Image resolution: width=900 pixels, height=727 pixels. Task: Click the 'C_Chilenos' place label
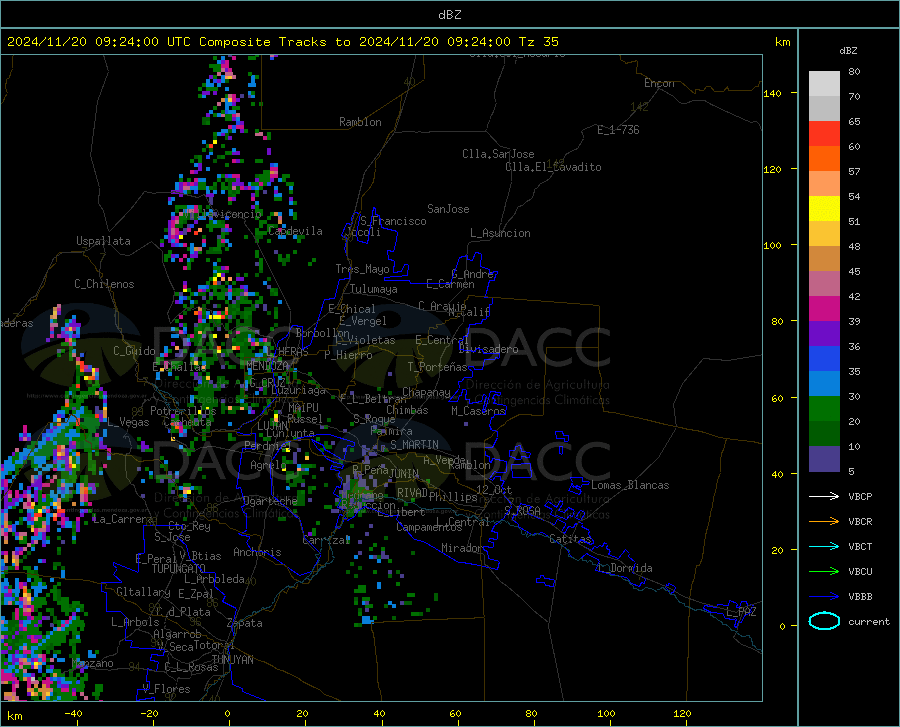tap(104, 284)
